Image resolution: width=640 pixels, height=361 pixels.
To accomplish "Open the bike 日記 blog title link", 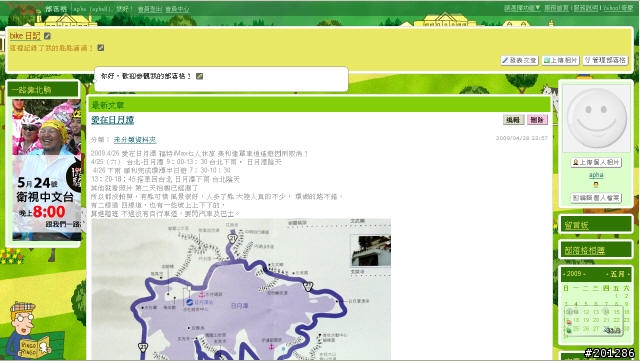I will click(x=25, y=36).
